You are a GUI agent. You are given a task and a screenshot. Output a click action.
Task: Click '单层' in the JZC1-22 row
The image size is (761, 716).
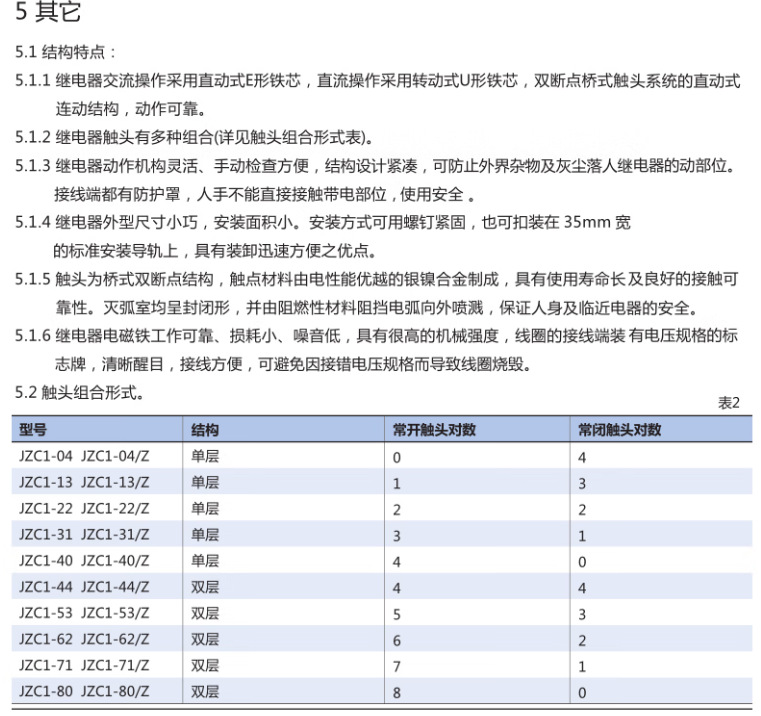pos(205,509)
